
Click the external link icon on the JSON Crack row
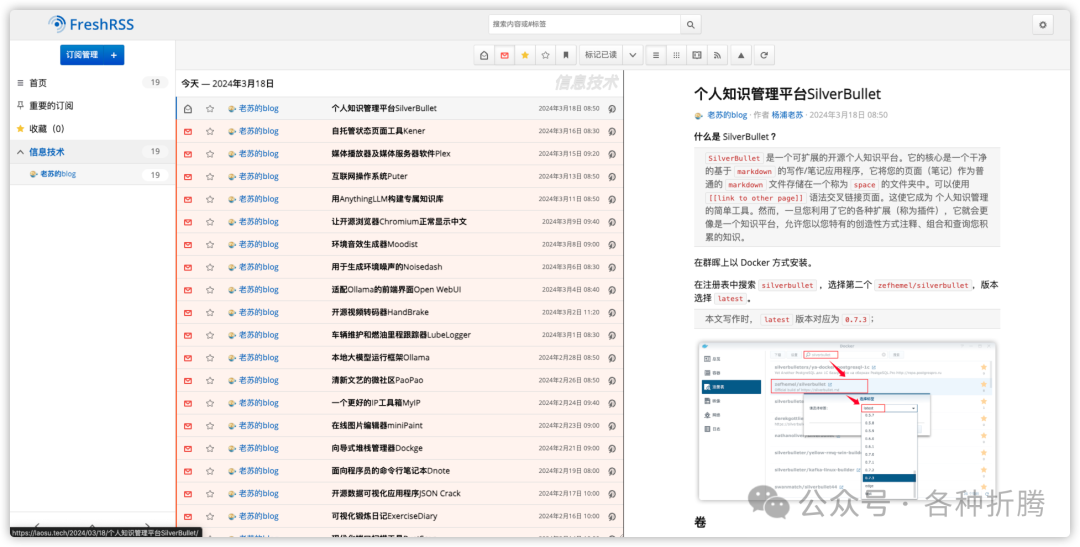(612, 494)
